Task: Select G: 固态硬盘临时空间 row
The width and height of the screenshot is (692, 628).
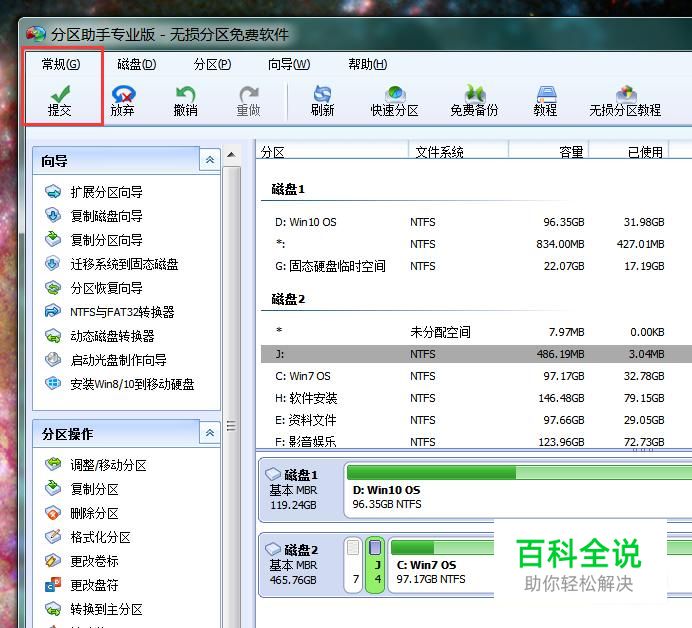Action: tap(476, 266)
